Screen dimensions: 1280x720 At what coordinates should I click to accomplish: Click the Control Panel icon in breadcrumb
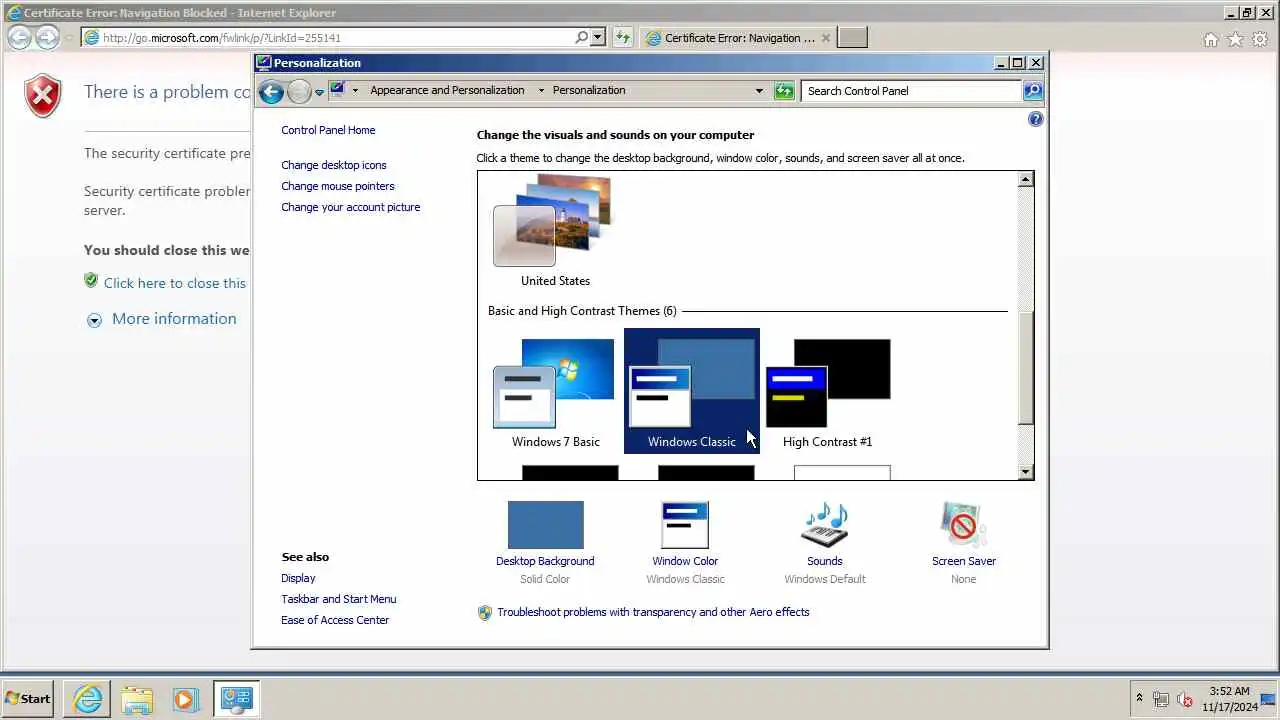pos(337,90)
